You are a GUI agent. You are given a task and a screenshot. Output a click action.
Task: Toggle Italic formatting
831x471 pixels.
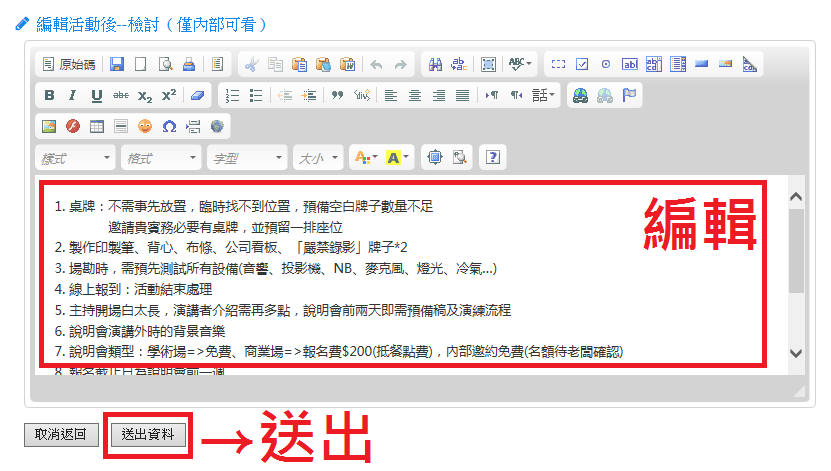coord(72,96)
